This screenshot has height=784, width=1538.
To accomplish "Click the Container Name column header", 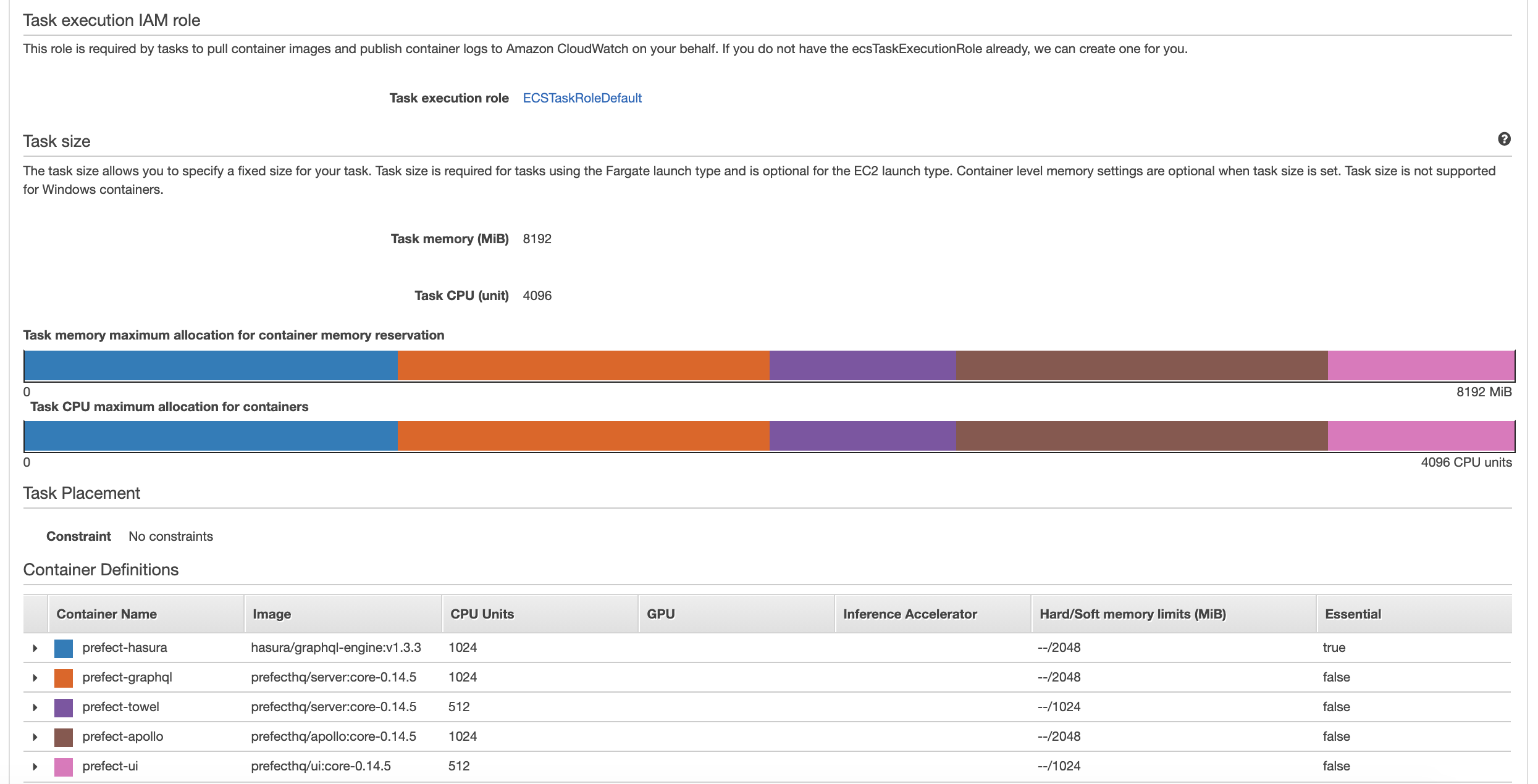I will point(106,614).
